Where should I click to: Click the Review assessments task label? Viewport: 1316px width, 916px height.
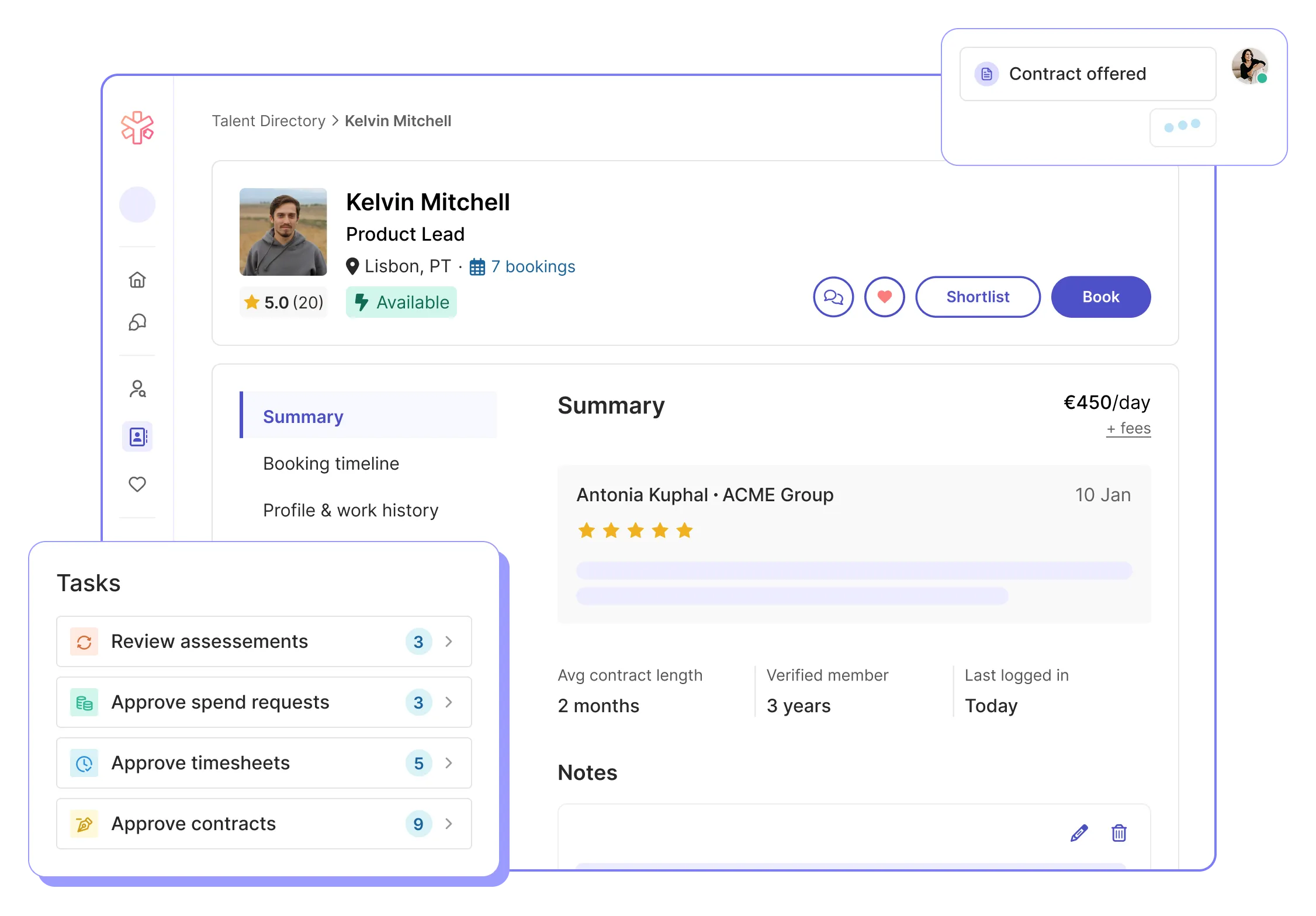(209, 641)
